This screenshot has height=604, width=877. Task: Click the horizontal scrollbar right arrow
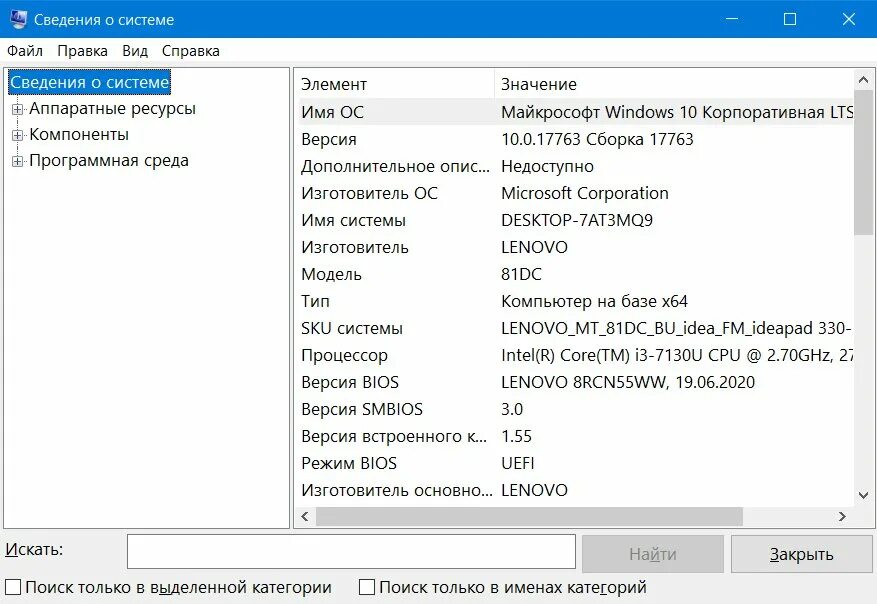click(x=842, y=516)
